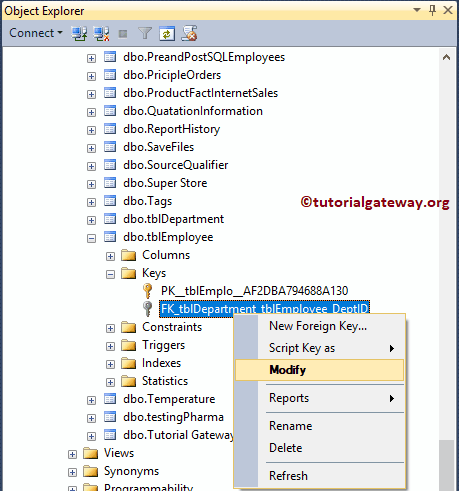This screenshot has height=491, width=459.
Task: Select the dbo.PricipleOrders table label
Action: (172, 75)
